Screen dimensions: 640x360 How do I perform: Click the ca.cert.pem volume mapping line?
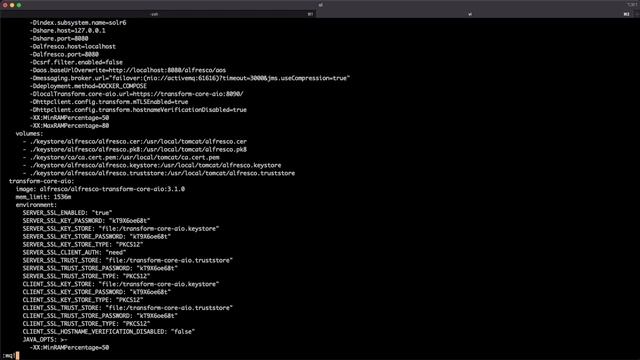point(121,157)
